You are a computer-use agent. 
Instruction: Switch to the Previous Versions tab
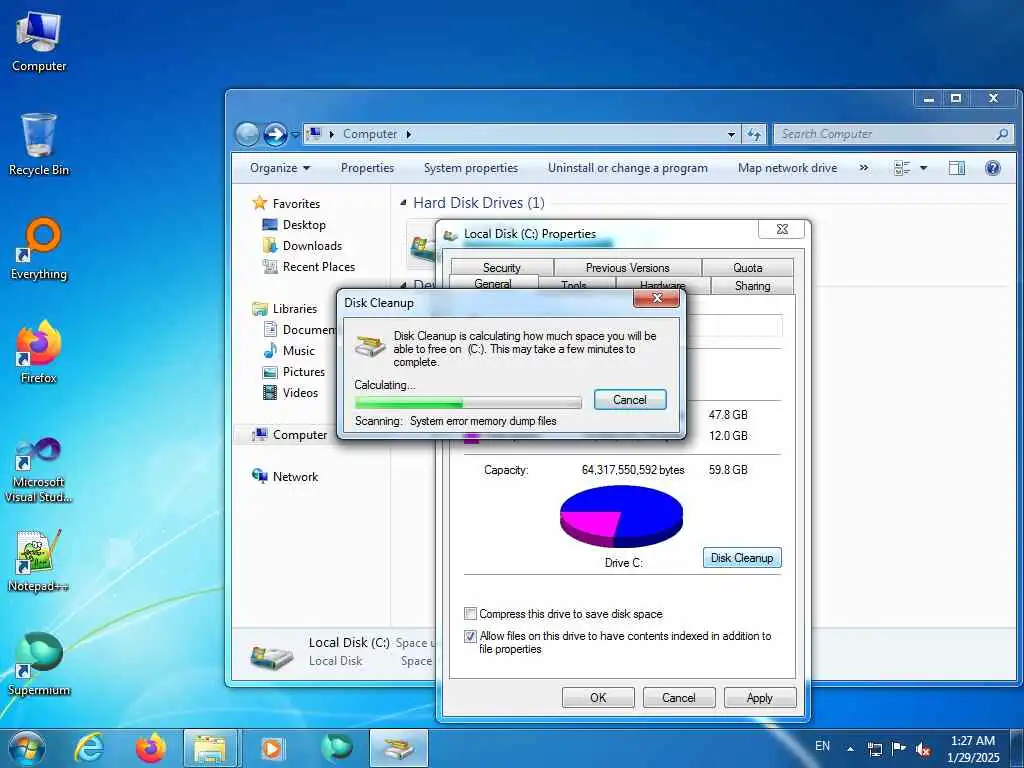click(628, 267)
